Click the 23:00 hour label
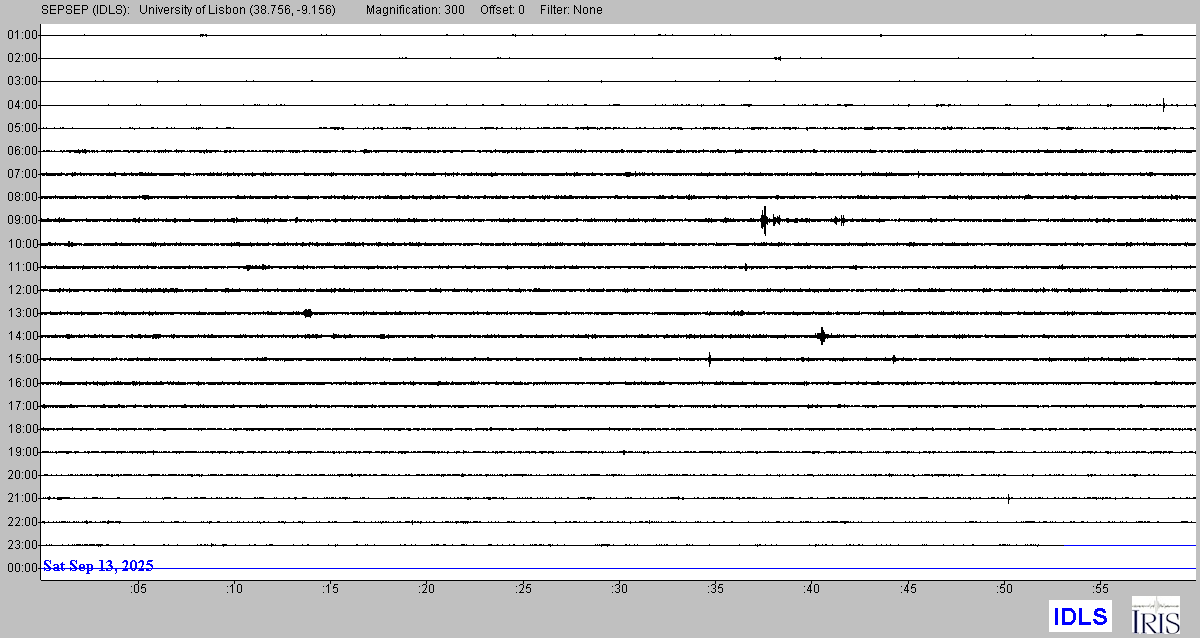This screenshot has width=1200, height=638. pos(22,545)
